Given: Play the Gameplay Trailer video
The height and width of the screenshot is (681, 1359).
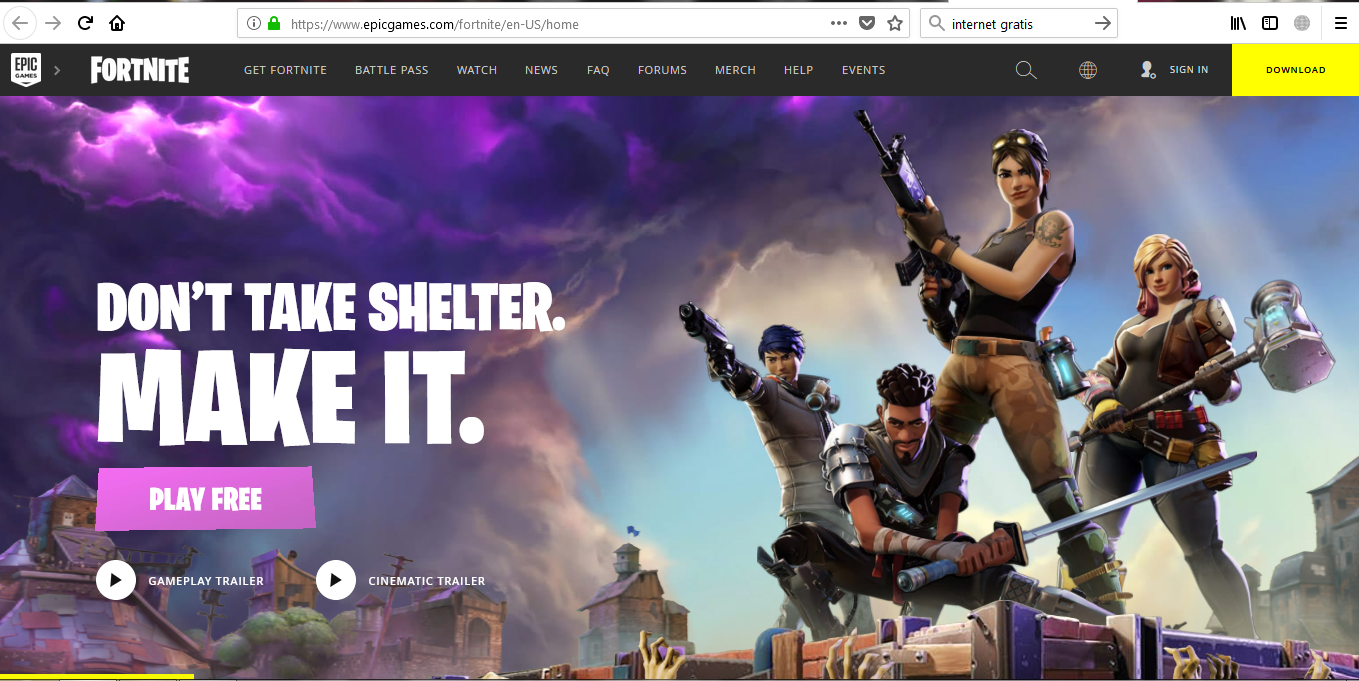Looking at the screenshot, I should (116, 580).
